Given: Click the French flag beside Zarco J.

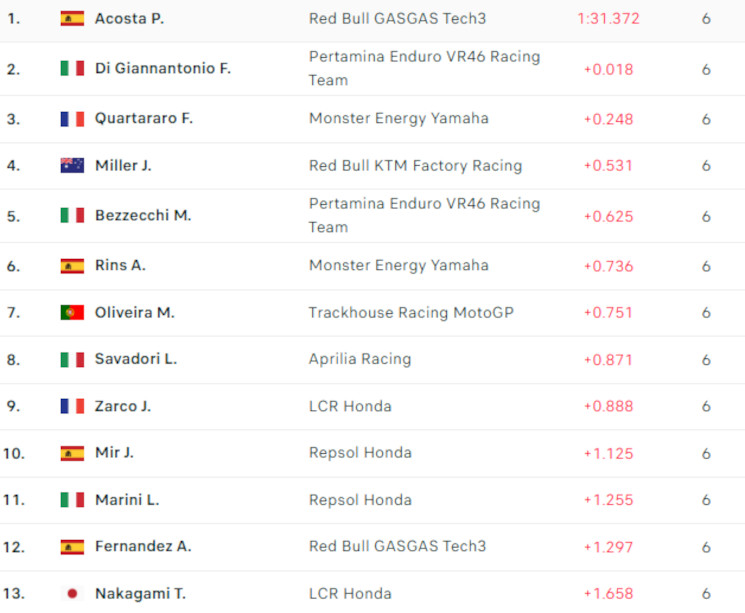Looking at the screenshot, I should pyautogui.click(x=72, y=406).
